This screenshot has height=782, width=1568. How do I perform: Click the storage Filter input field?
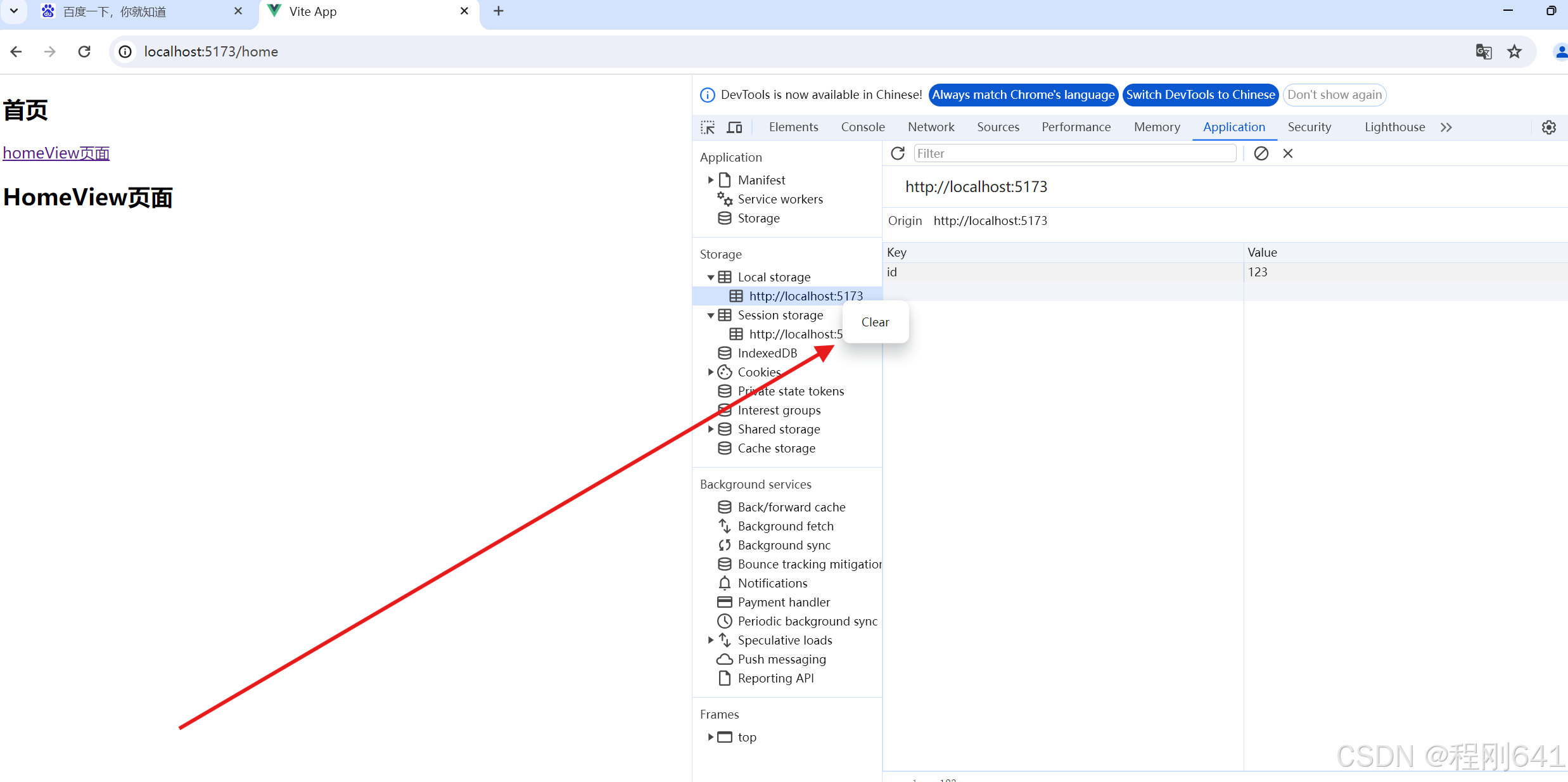[1074, 153]
